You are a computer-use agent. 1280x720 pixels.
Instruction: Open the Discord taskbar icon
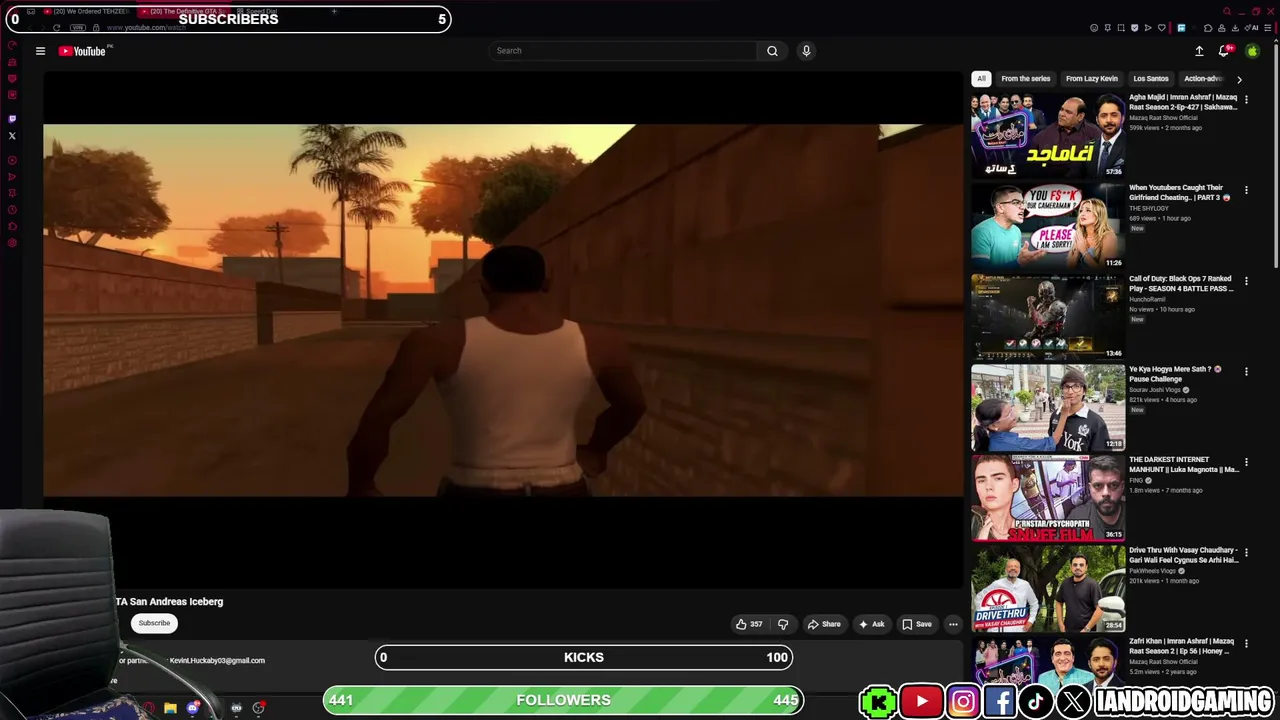[192, 708]
